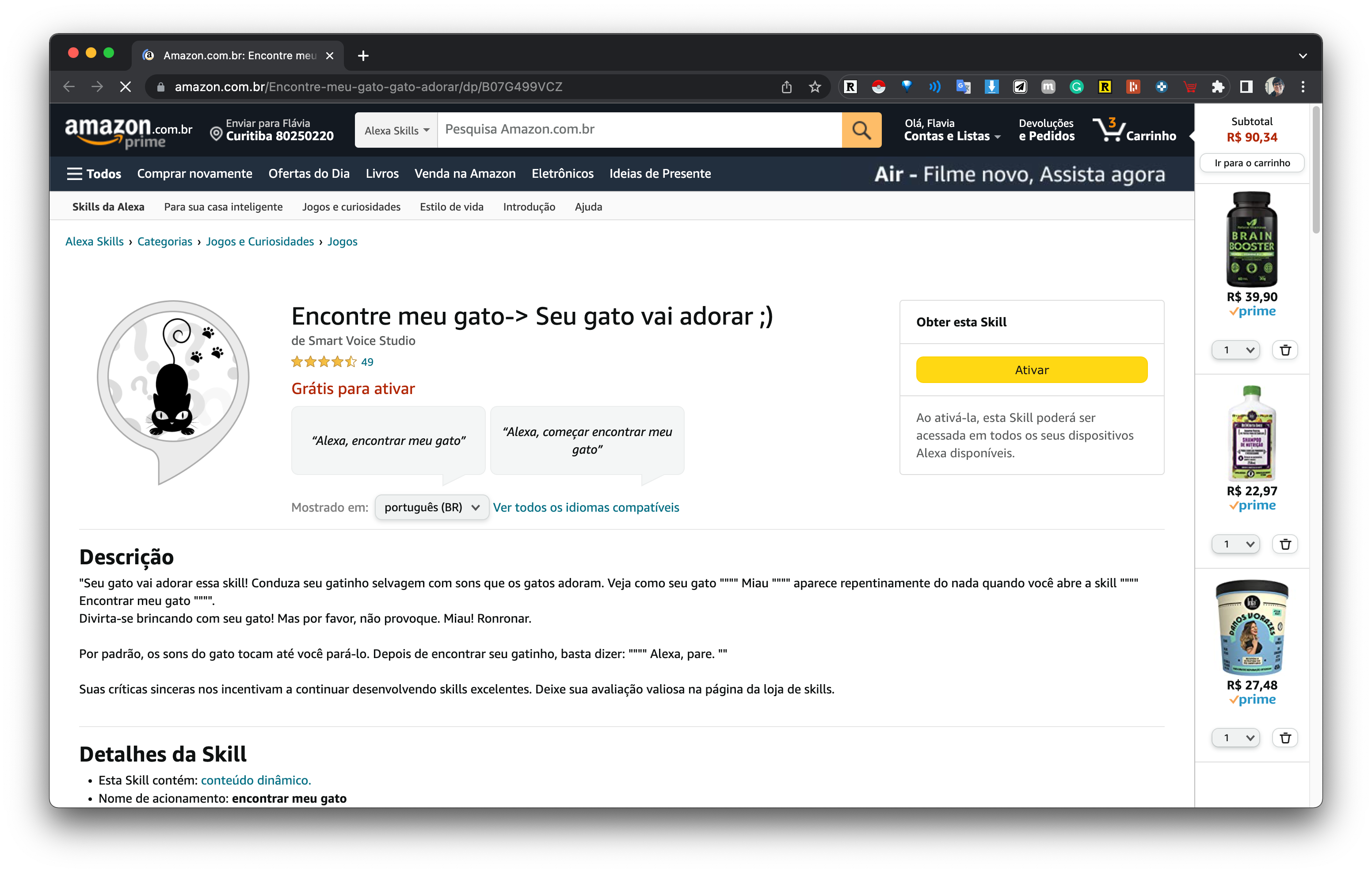The height and width of the screenshot is (873, 1372).
Task: Click the lock icon in address bar
Action: pyautogui.click(x=161, y=87)
